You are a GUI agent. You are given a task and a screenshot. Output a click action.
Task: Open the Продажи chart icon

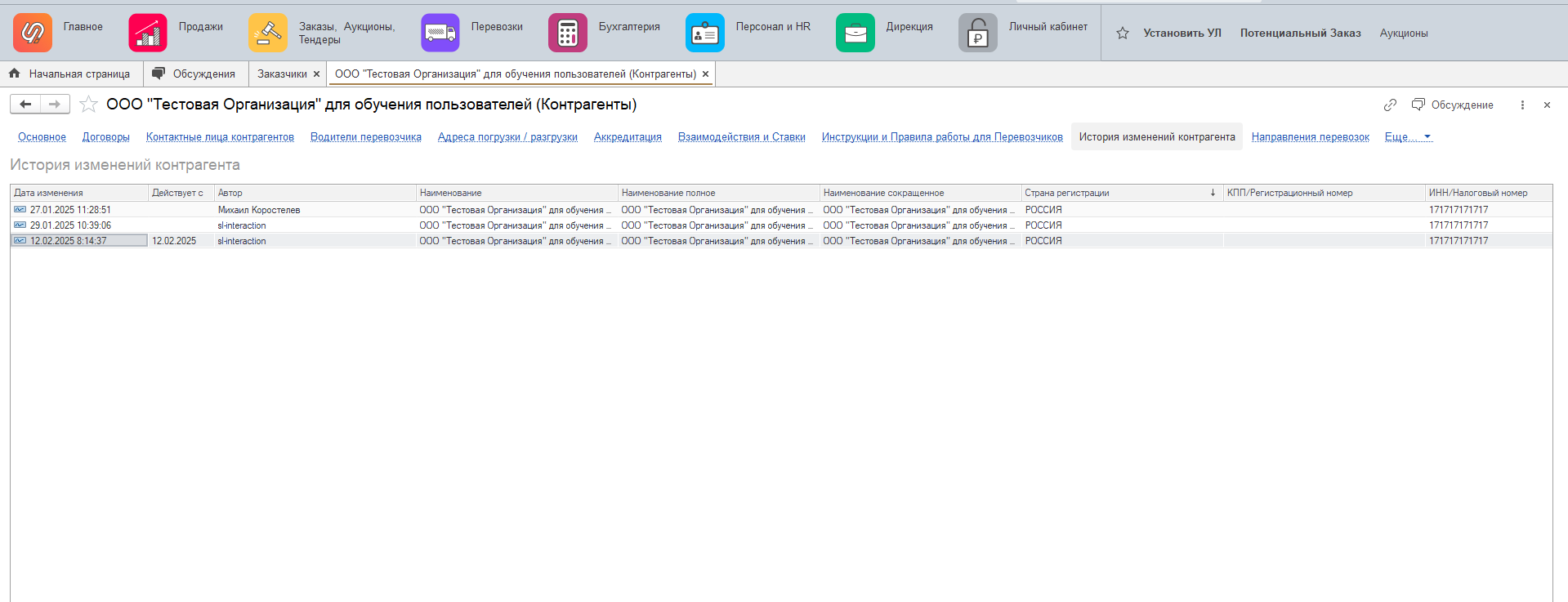[x=148, y=33]
